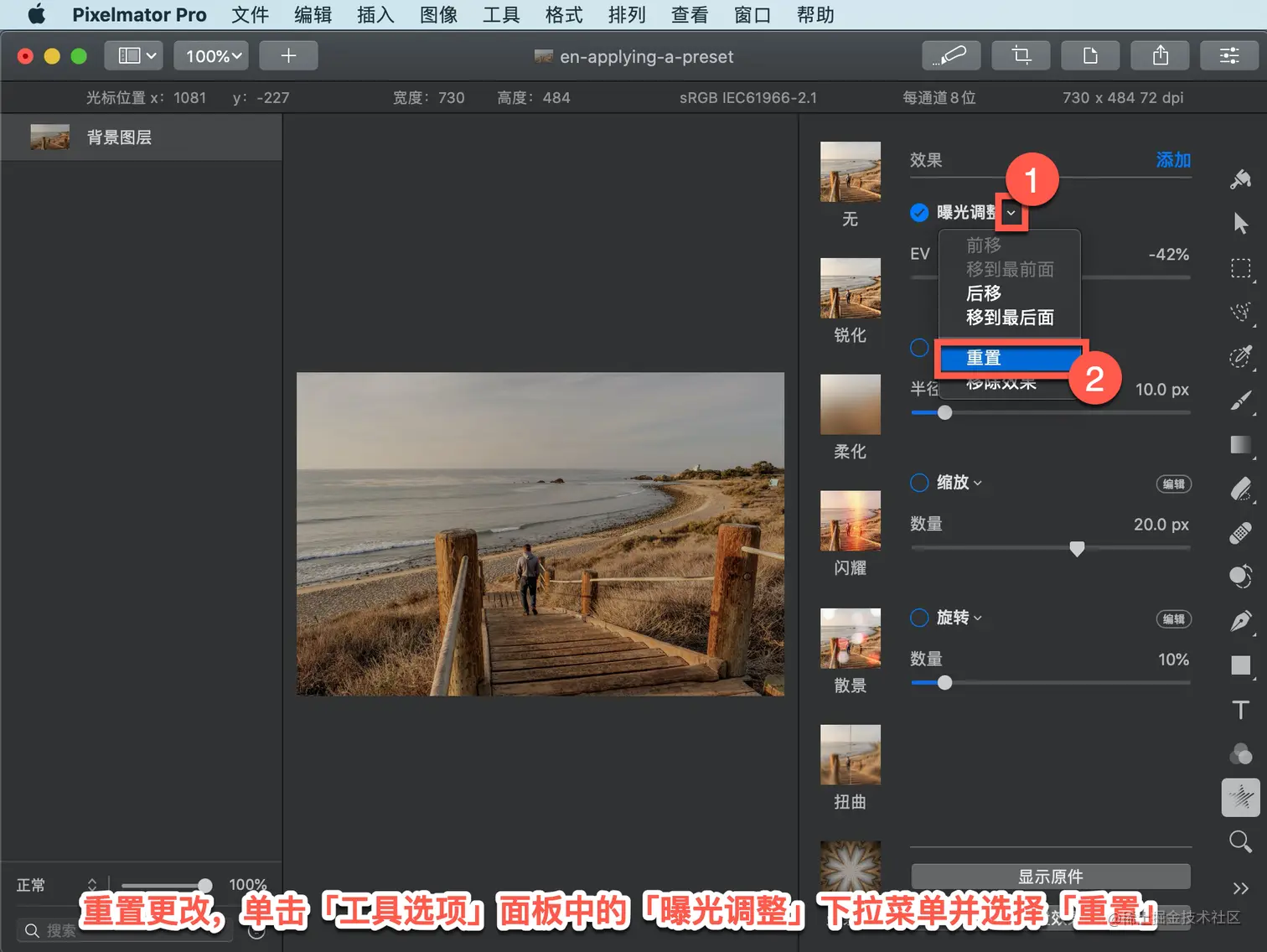
Task: Select the Gradient tool
Action: pos(1241,445)
